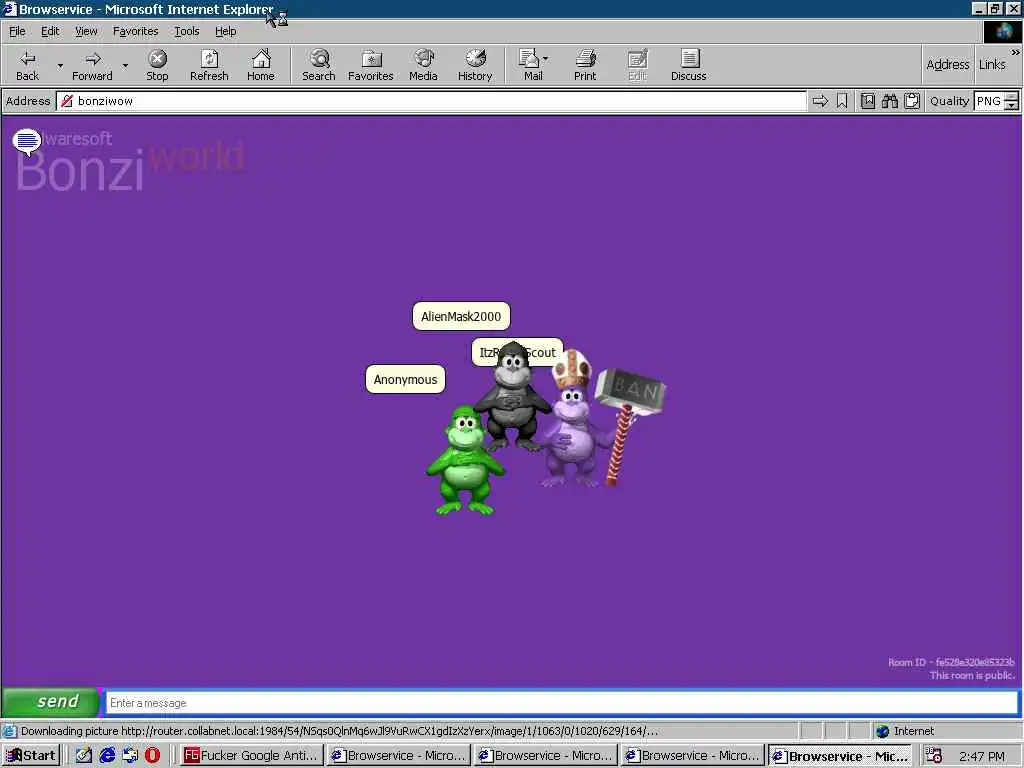The height and width of the screenshot is (768, 1024).
Task: Click the Quality field showing PNG
Action: click(x=989, y=101)
